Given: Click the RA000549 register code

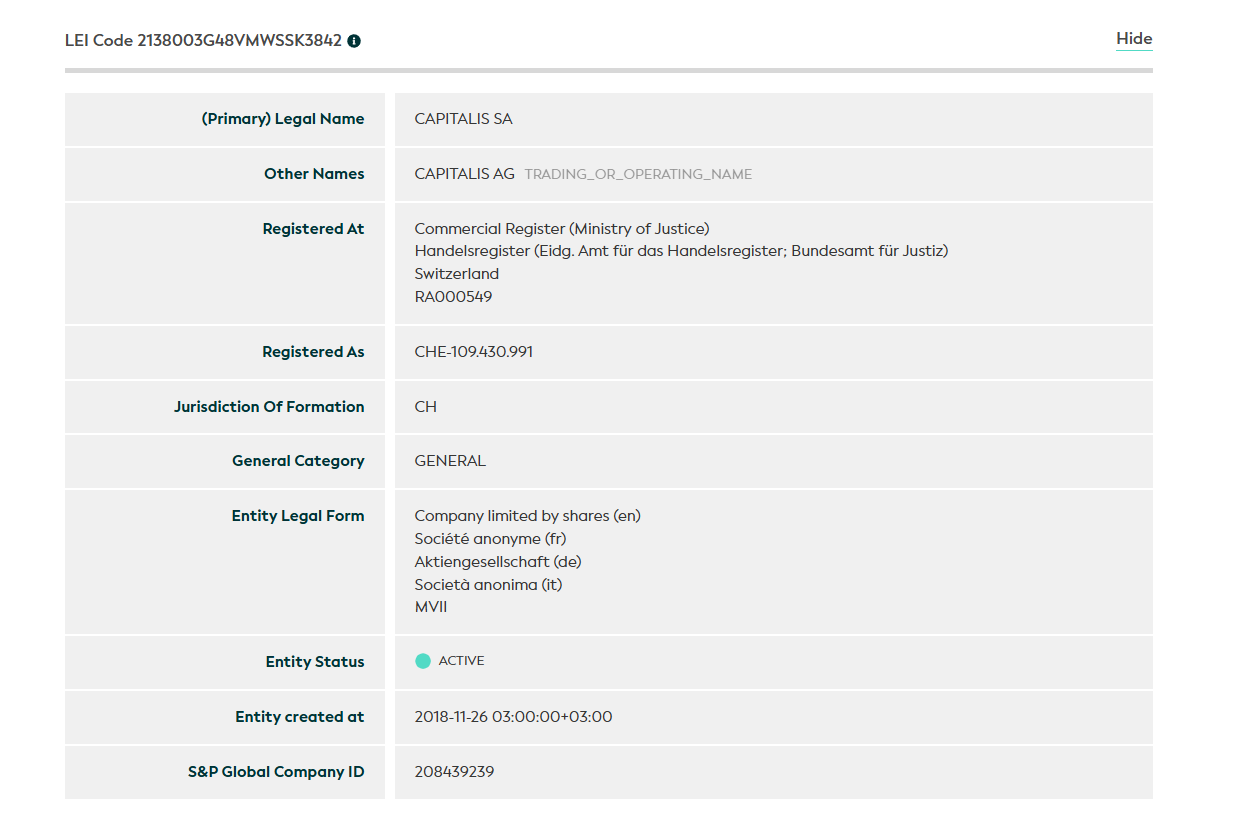Looking at the screenshot, I should pos(453,297).
